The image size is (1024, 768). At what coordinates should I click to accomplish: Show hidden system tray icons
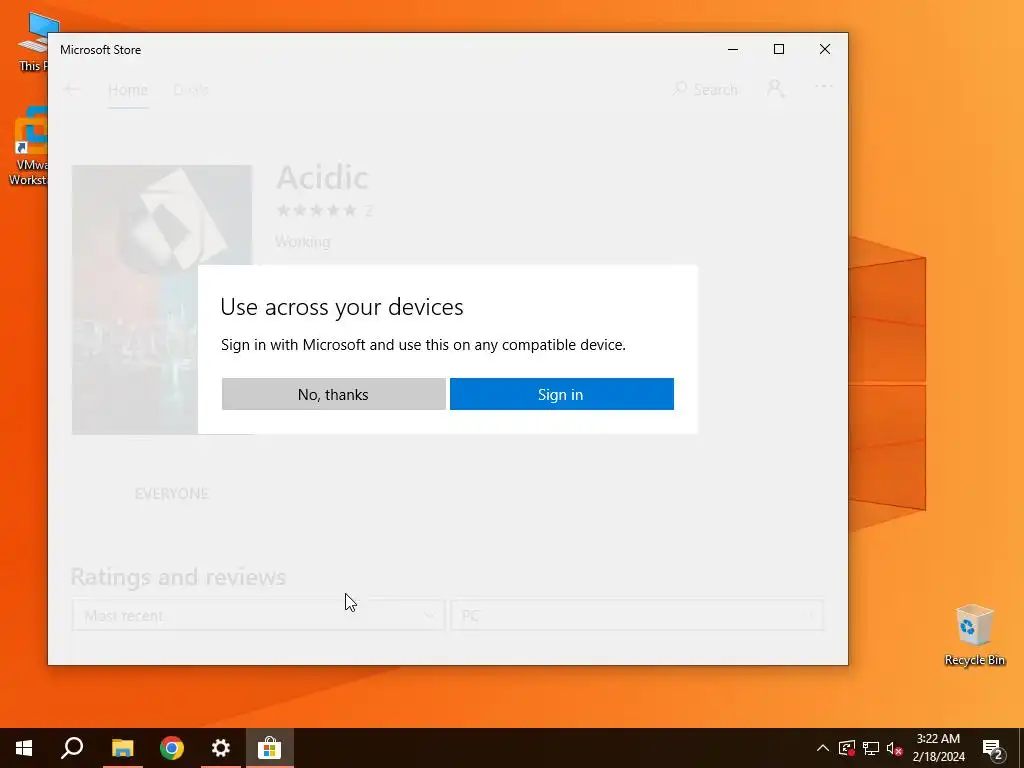(823, 748)
